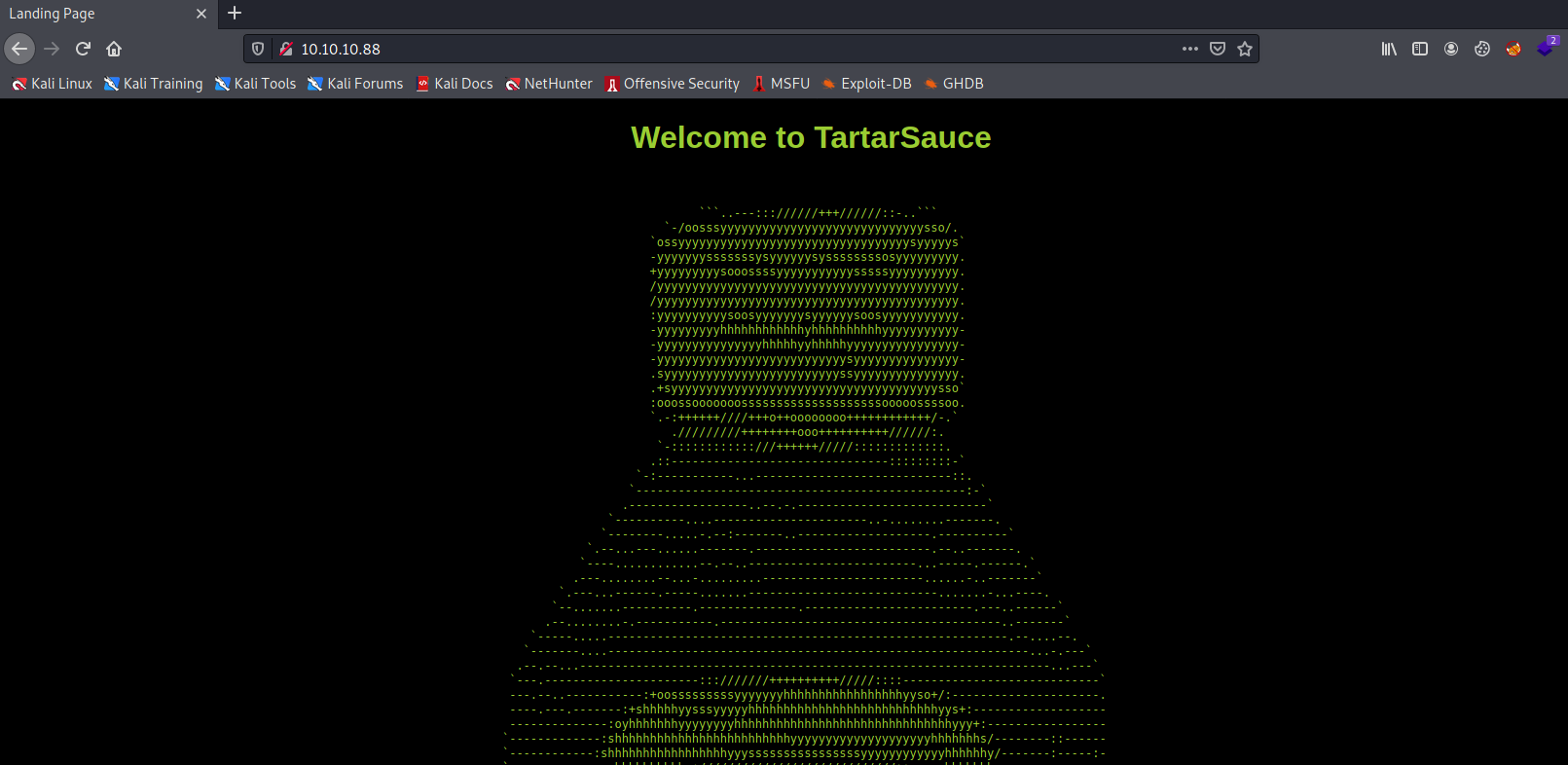Screen dimensions: 1568x765
Task: Open tracking protection shield icon
Action: [x=258, y=49]
